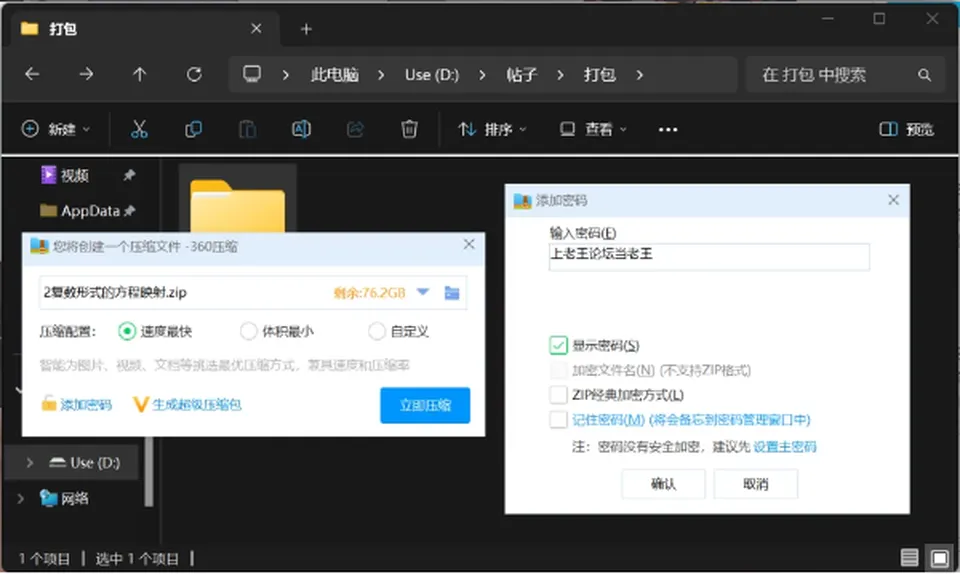This screenshot has width=960, height=574.
Task: Click 取消 in the password dialog
Action: 756,484
